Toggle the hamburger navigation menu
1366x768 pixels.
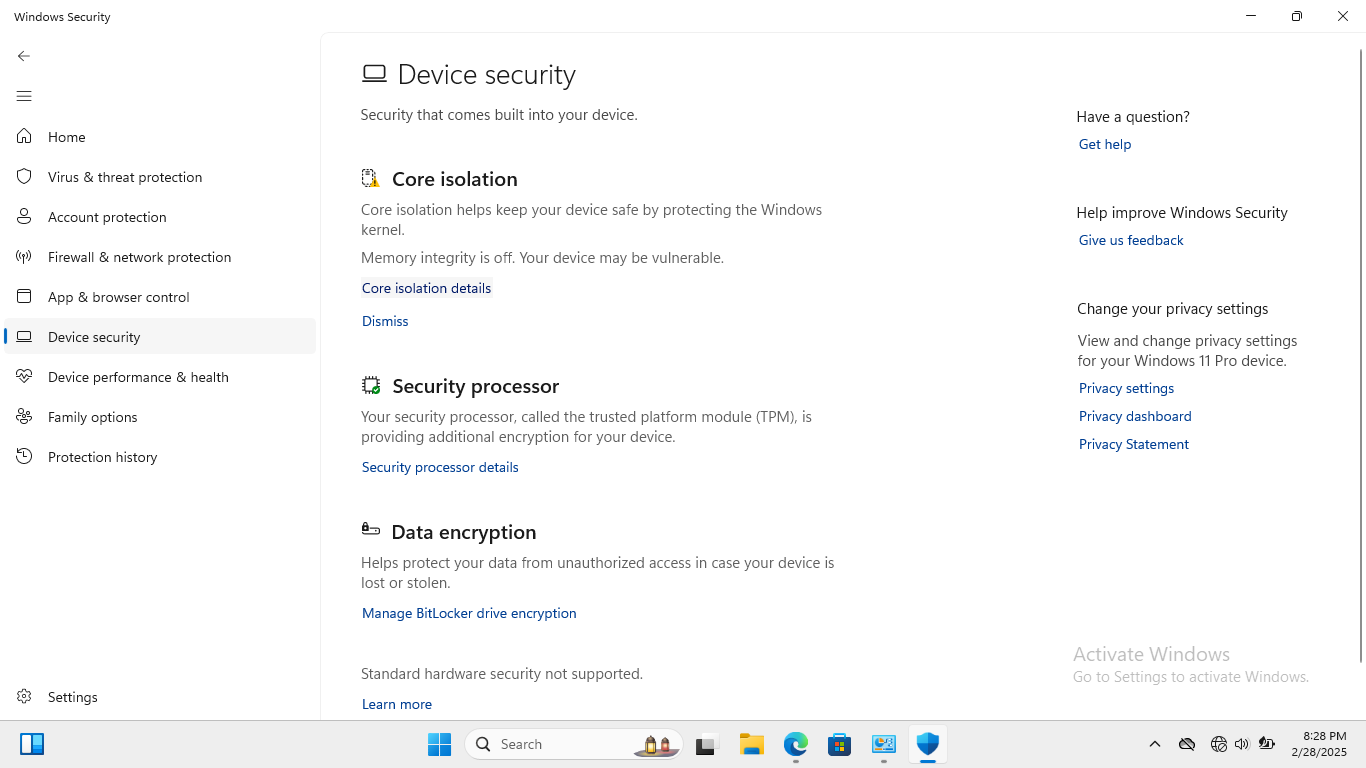tap(24, 96)
